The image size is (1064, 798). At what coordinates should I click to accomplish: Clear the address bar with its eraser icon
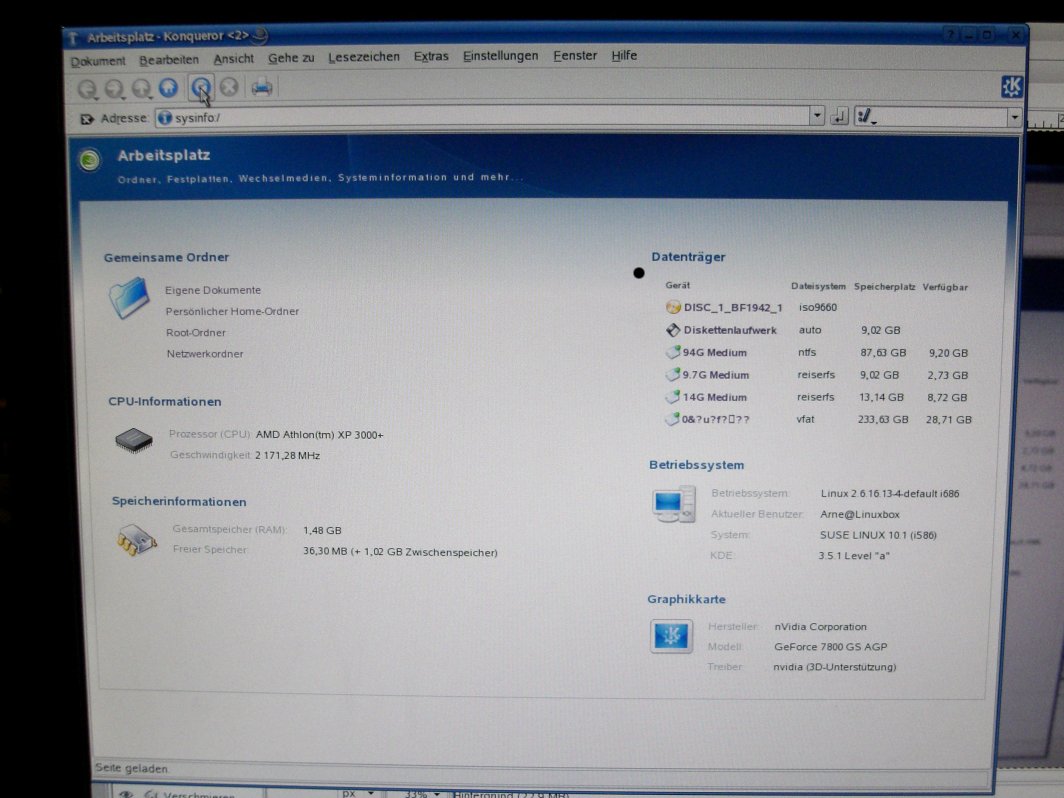(87, 119)
